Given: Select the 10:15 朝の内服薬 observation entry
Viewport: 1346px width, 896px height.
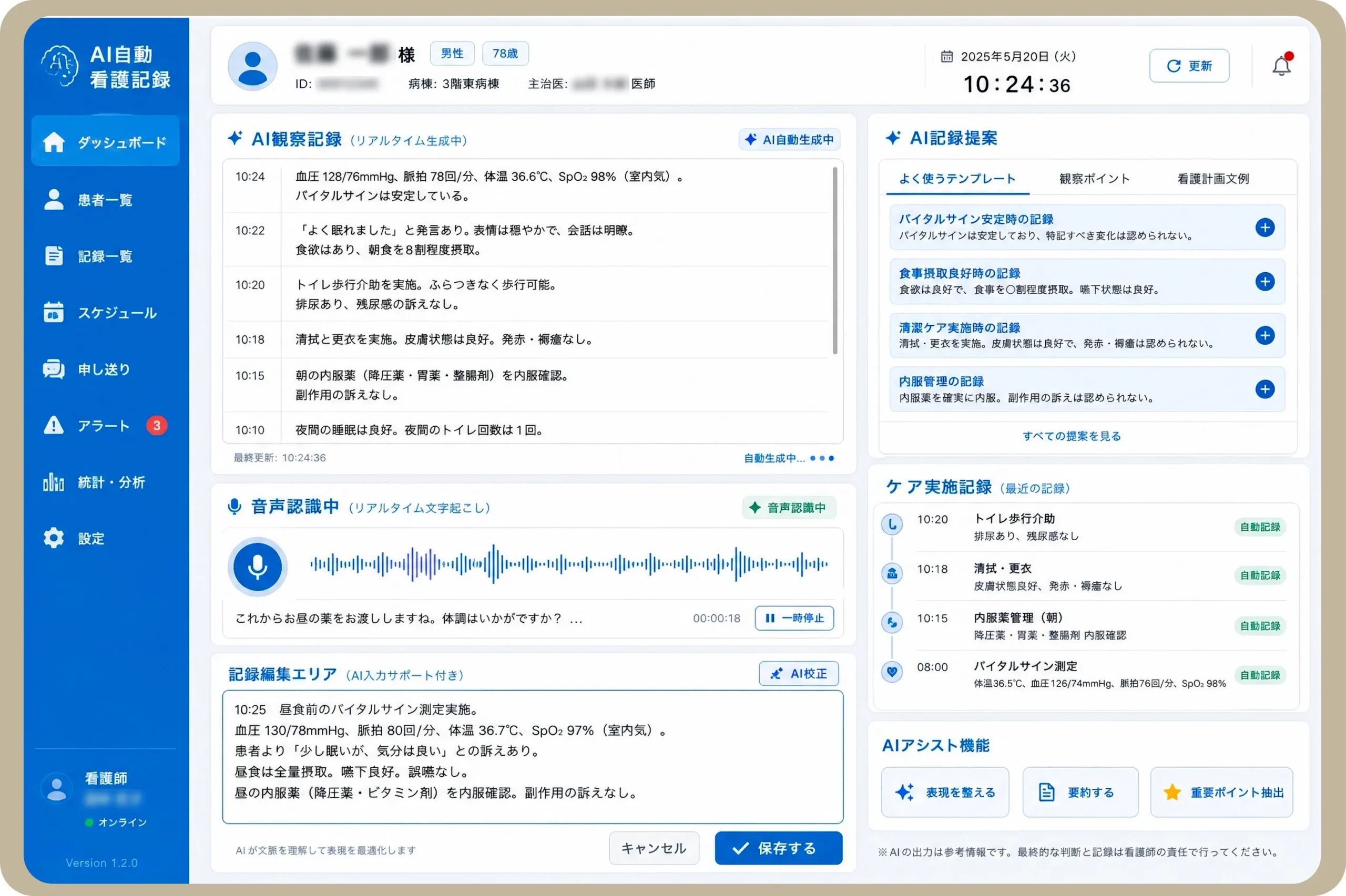Looking at the screenshot, I should [x=526, y=385].
